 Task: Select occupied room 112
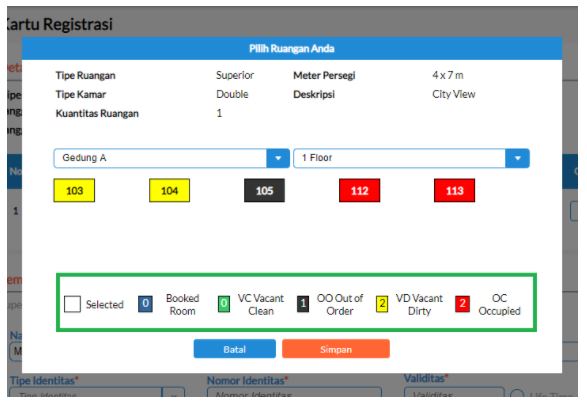tap(359, 190)
